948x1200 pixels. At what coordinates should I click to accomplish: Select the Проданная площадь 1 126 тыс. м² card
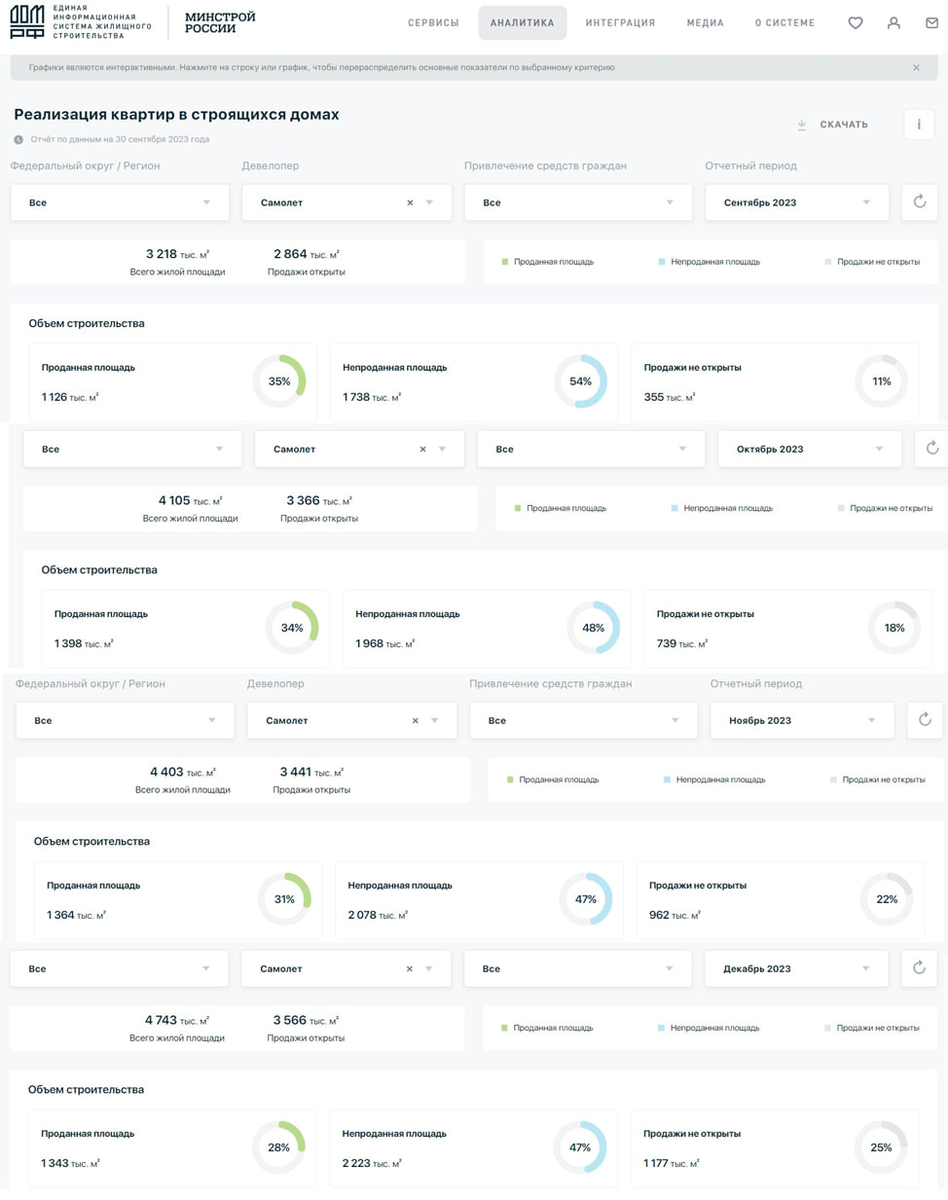coord(173,382)
